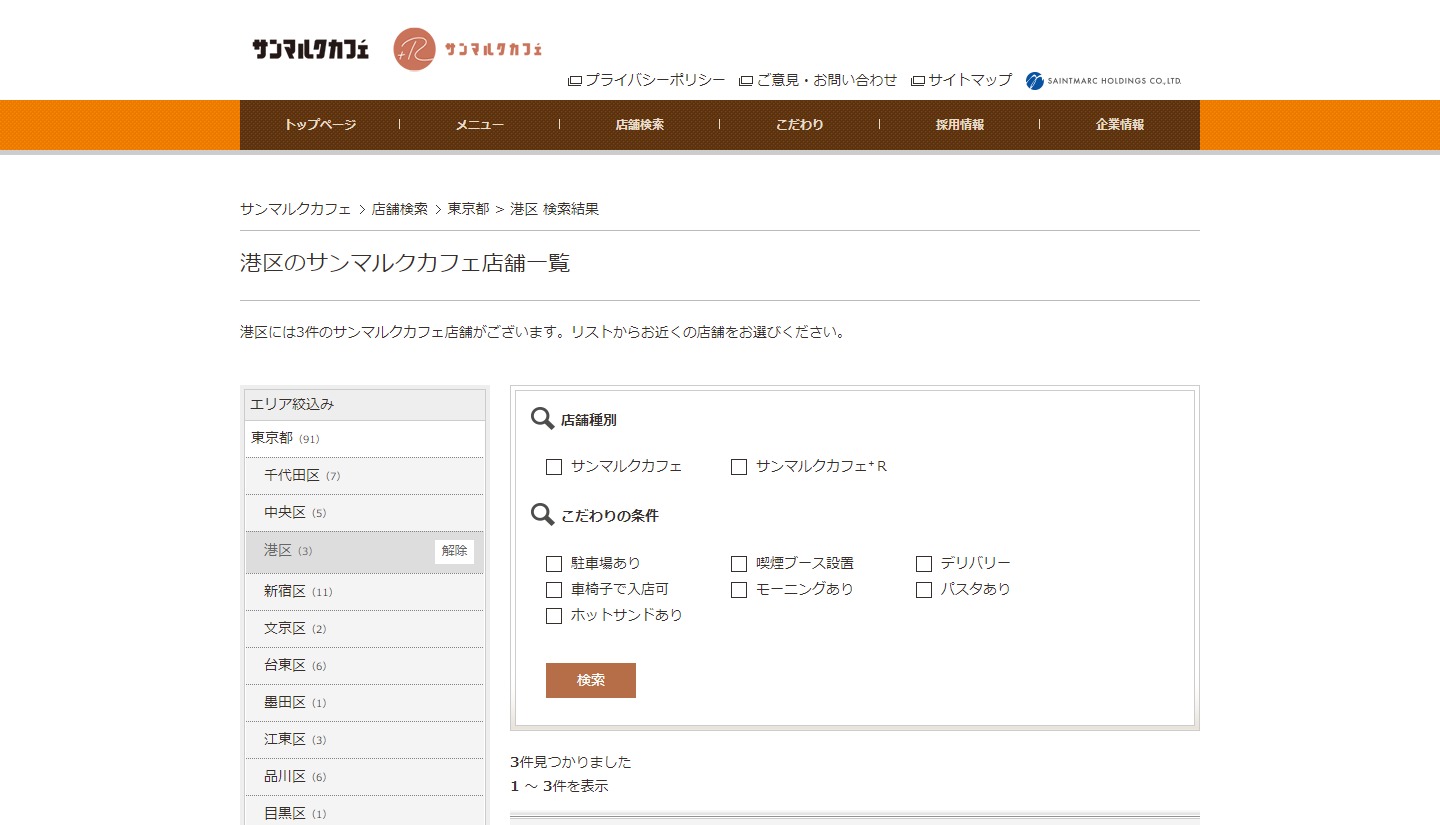Click 東京都 breadcrumb link
1440x825 pixels.
point(468,209)
